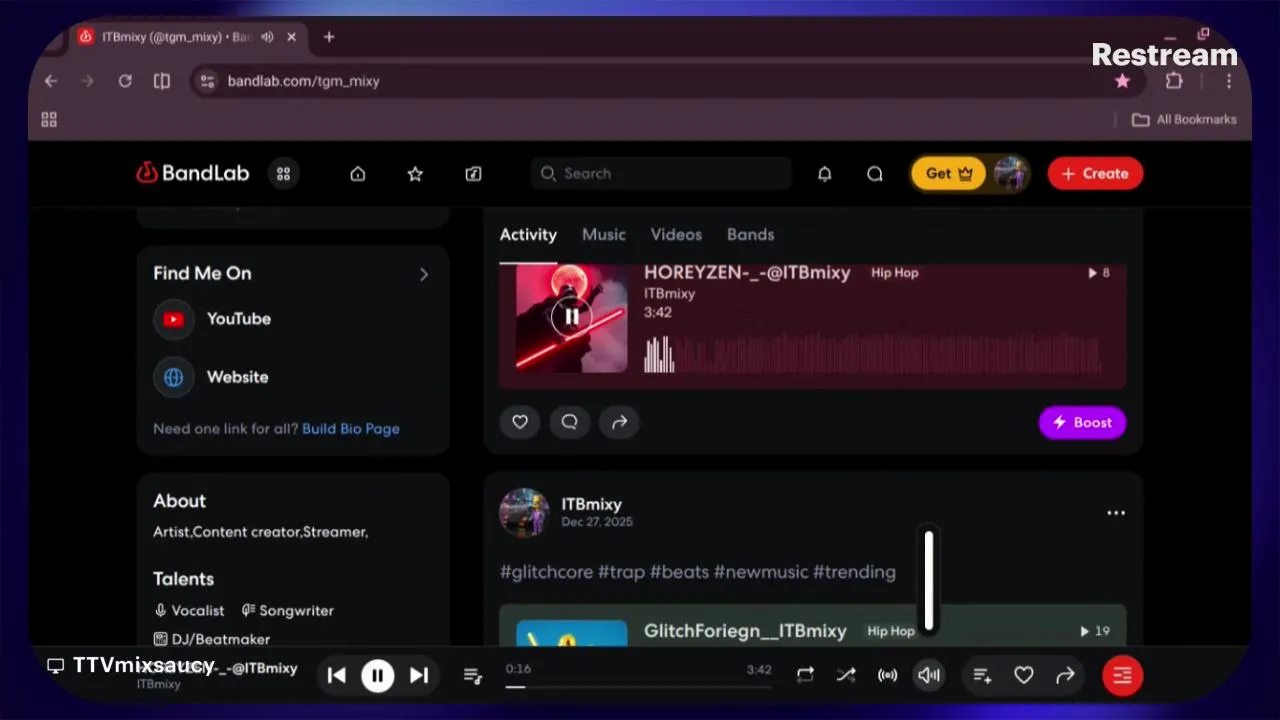Go to the BandLab home feed icon

[x=358, y=174]
